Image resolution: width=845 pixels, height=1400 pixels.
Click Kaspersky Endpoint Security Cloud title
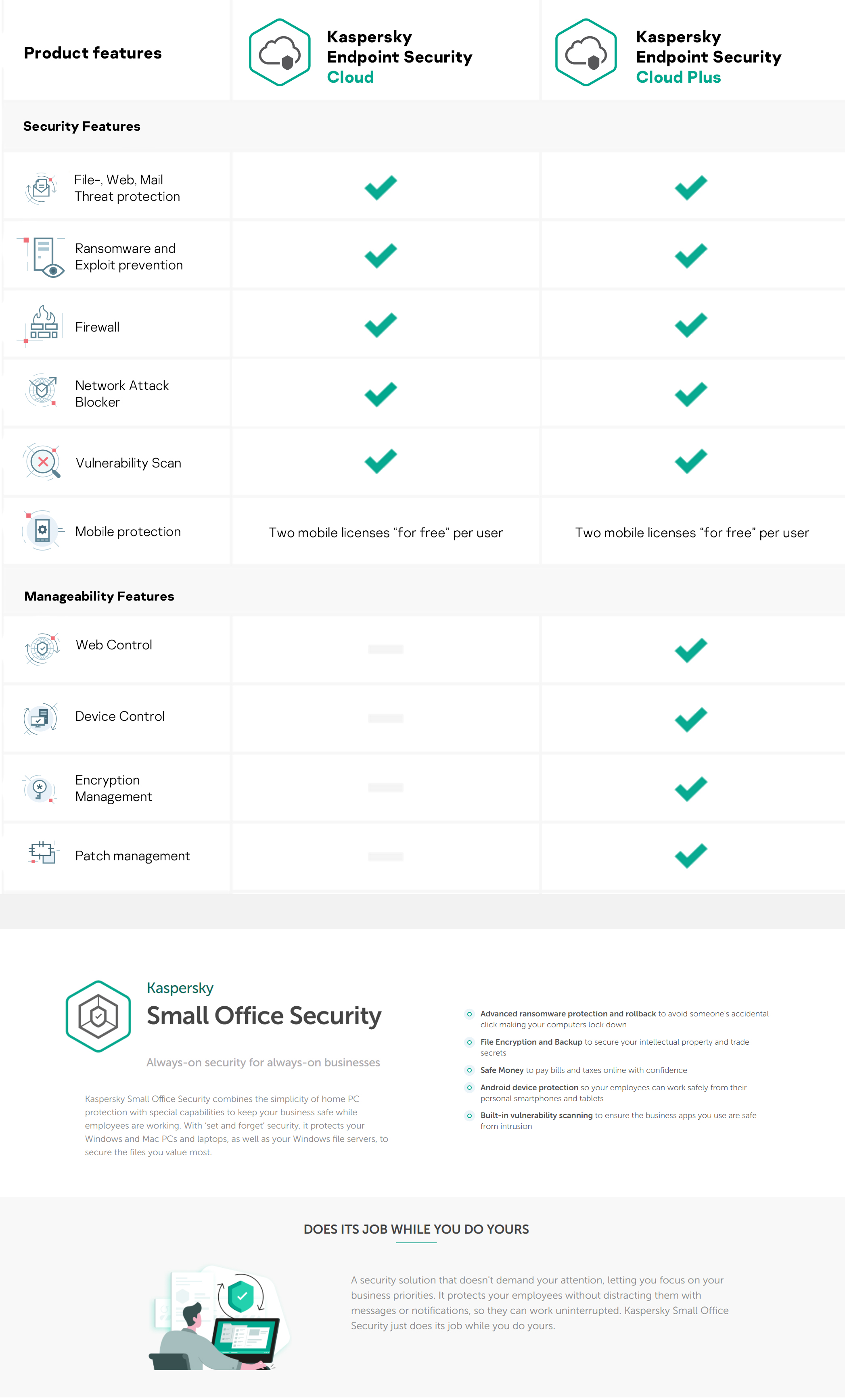400,57
